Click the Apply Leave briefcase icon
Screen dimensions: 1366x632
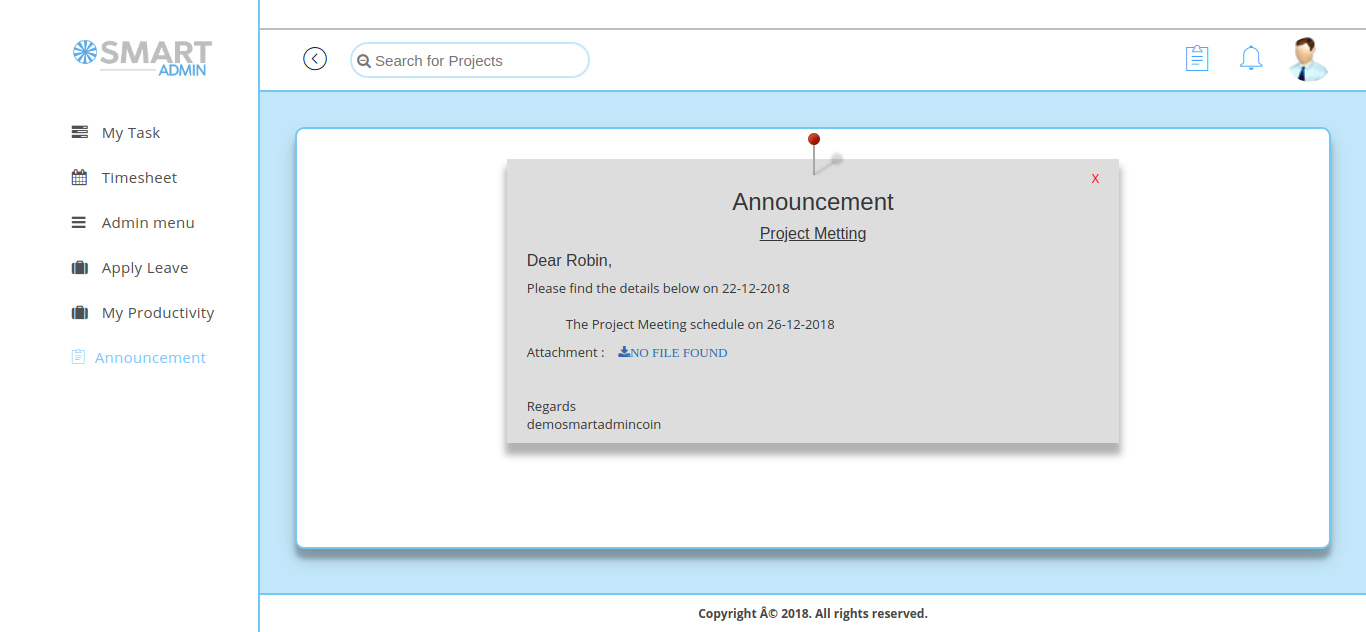[x=80, y=267]
